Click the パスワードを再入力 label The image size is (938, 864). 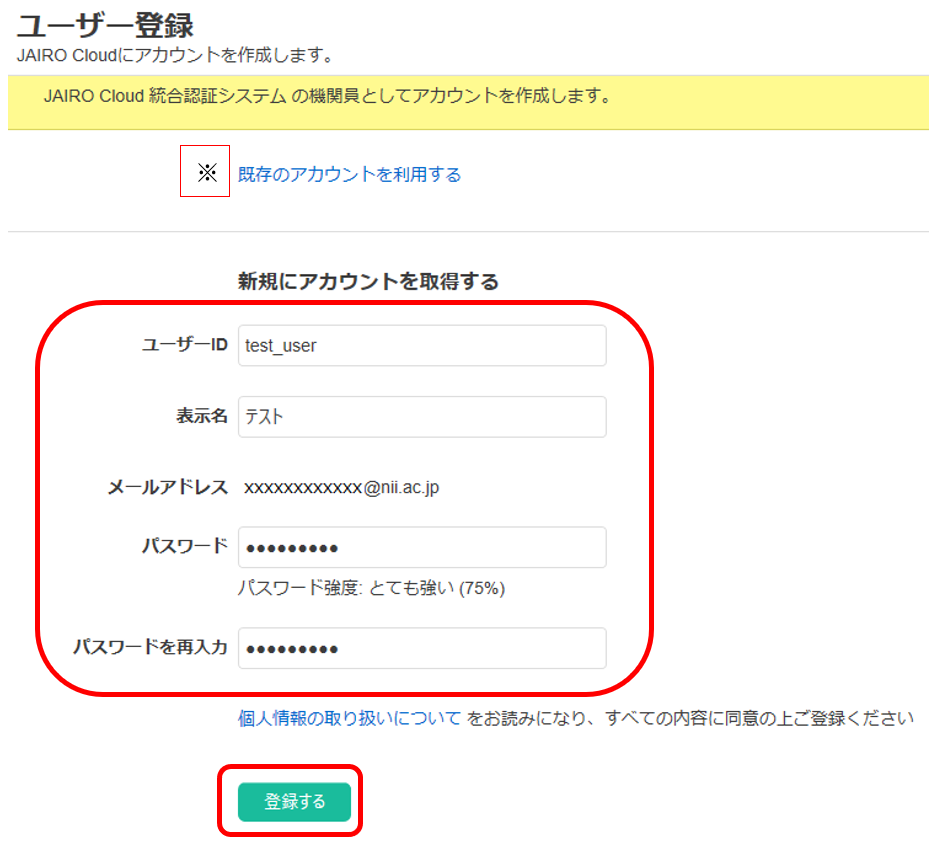(x=150, y=648)
